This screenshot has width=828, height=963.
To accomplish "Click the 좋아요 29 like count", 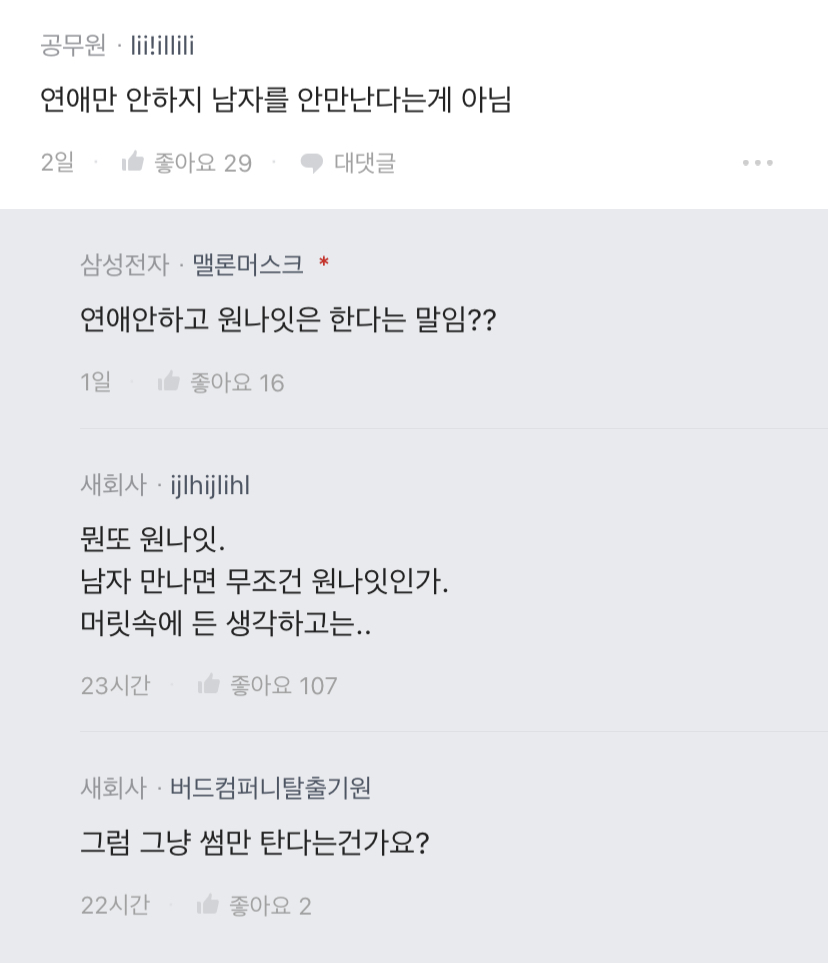I will 202,163.
